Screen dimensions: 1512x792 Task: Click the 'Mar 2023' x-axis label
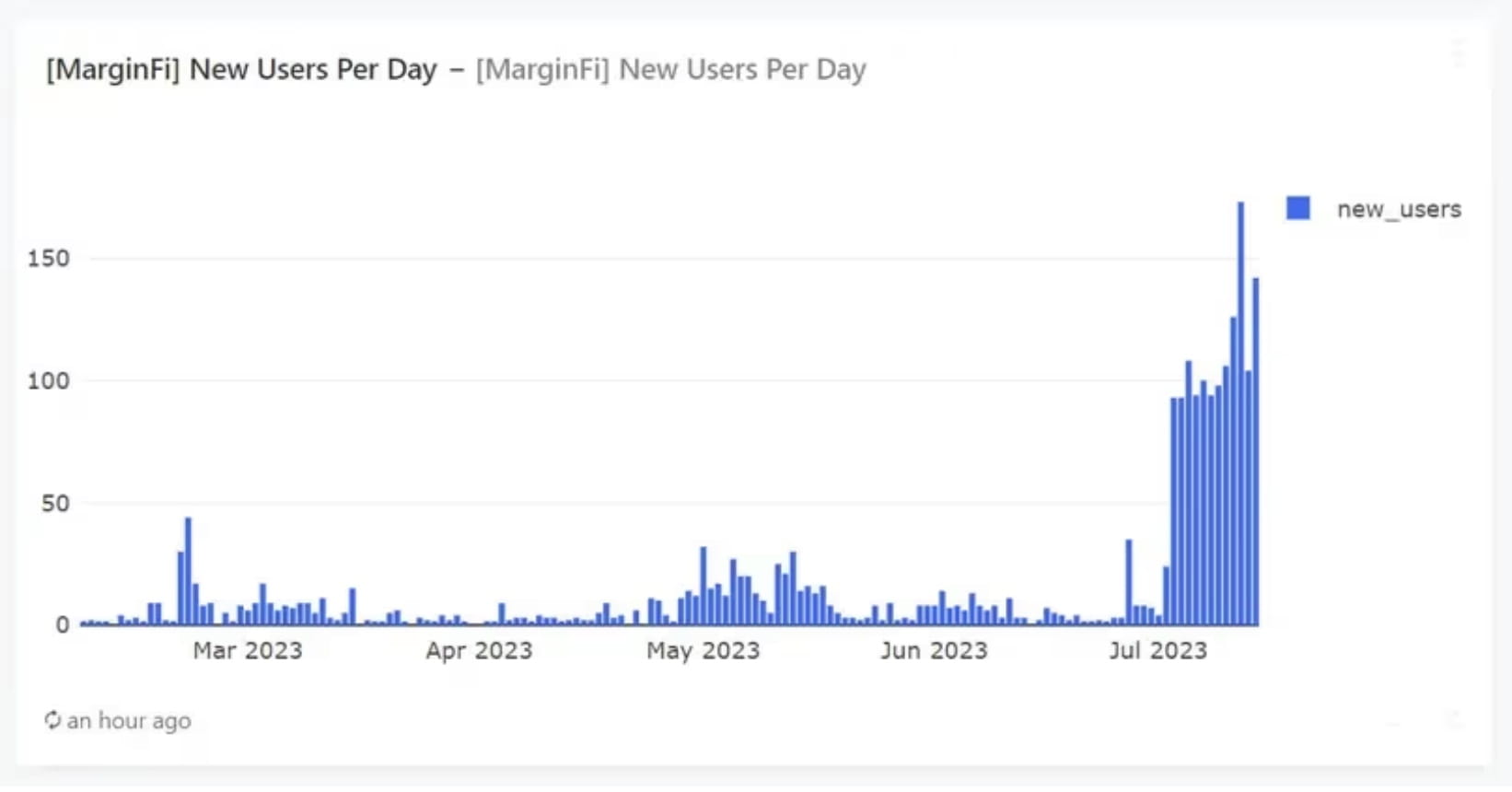pyautogui.click(x=247, y=651)
